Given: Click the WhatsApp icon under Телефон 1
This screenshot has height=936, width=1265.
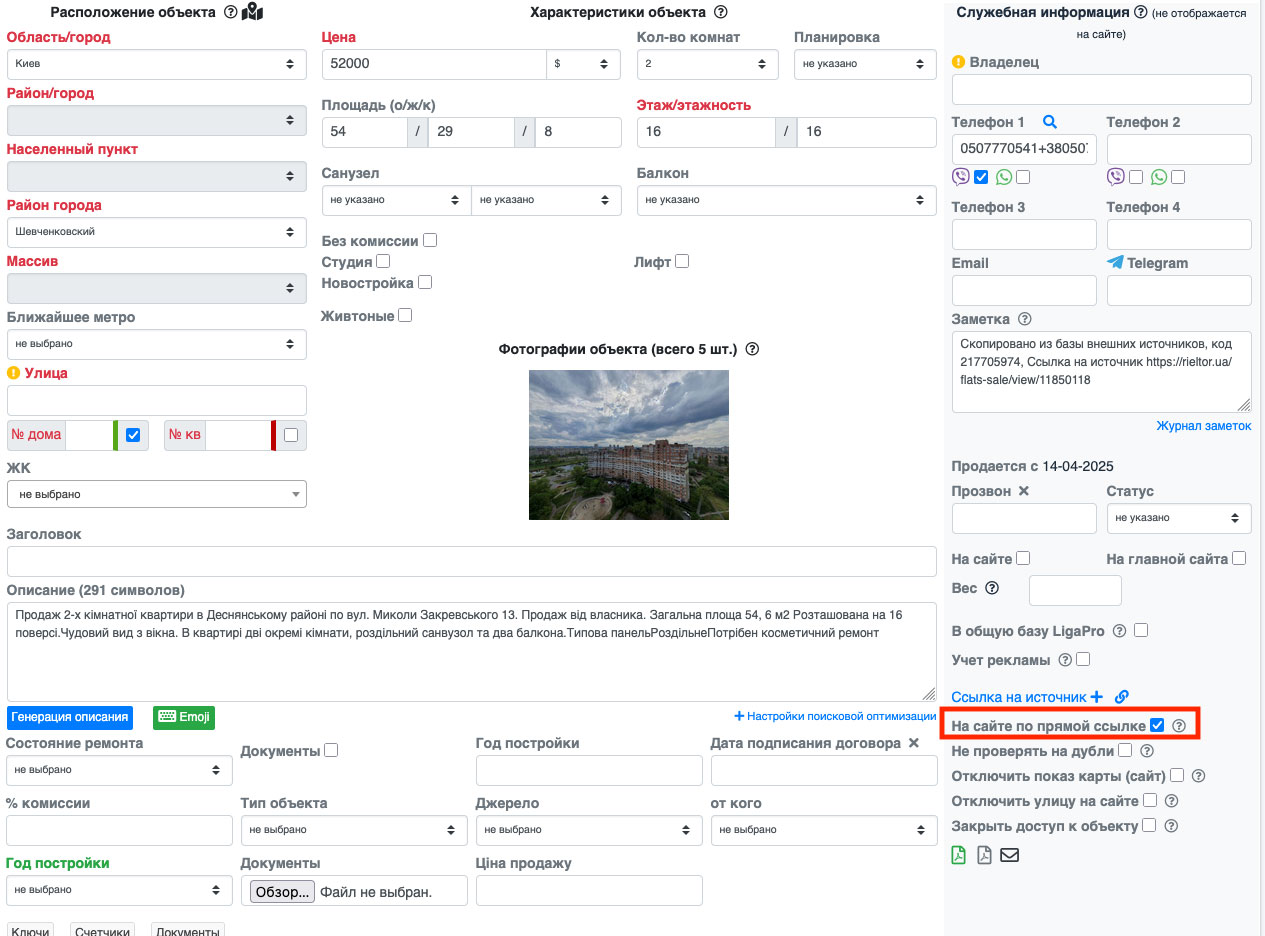Looking at the screenshot, I should tap(1004, 177).
